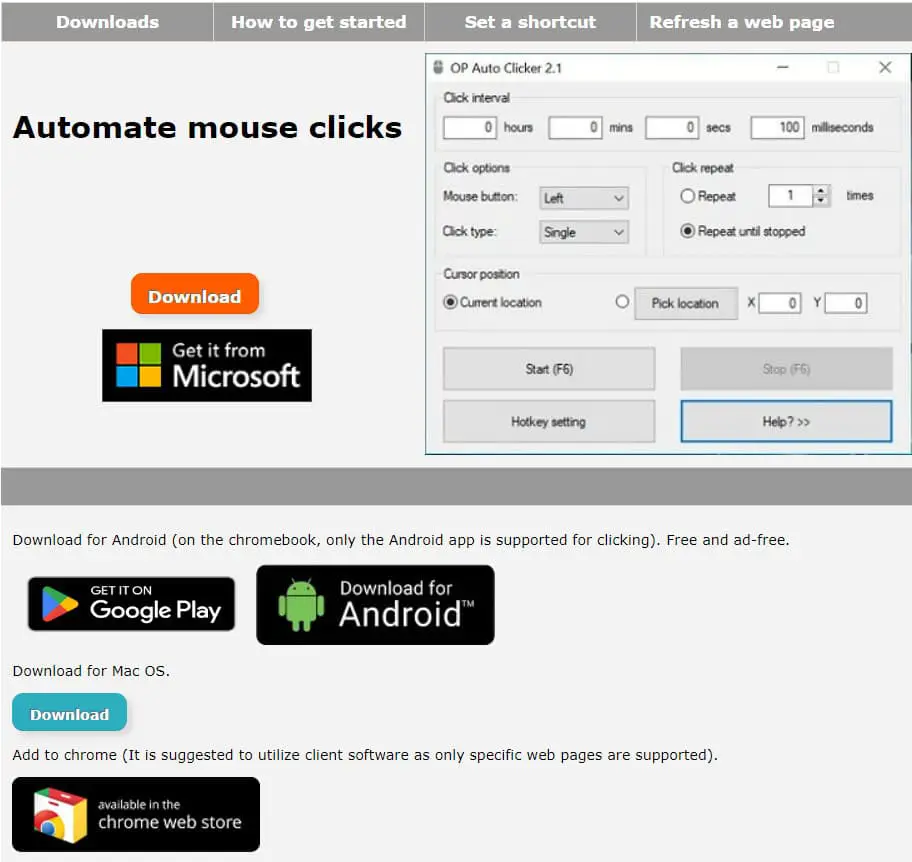Click the orange Download button

[195, 294]
